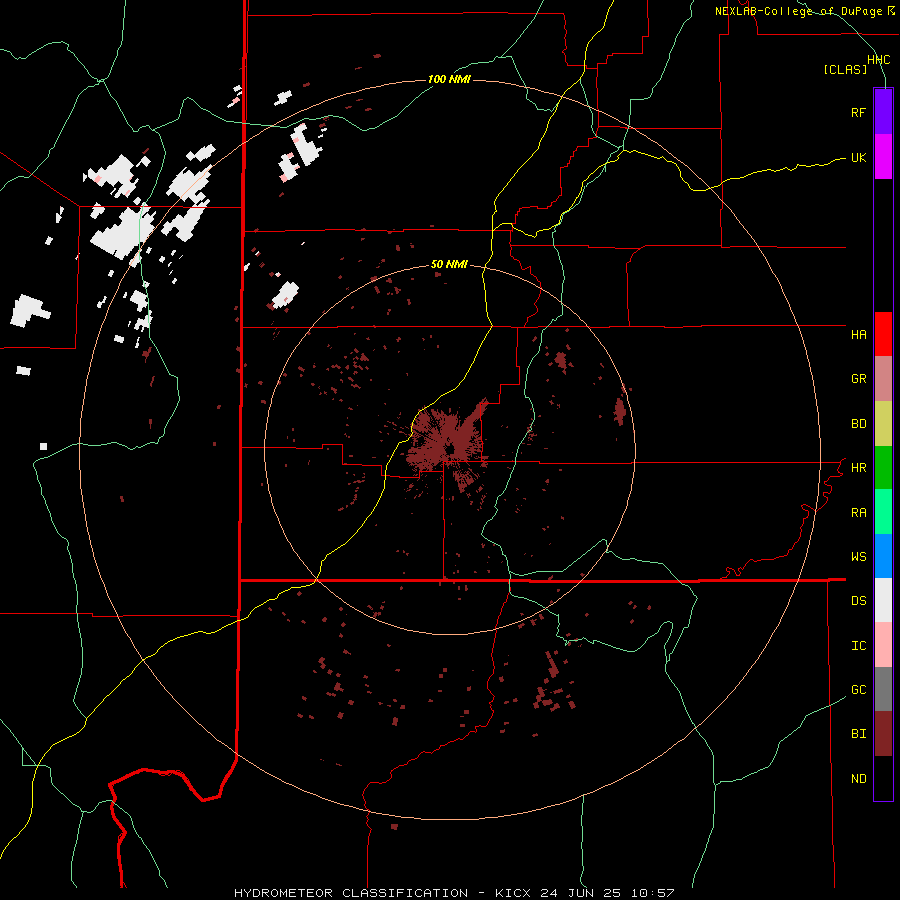
Task: Click the 'RA' legend label
Action: tap(858, 513)
